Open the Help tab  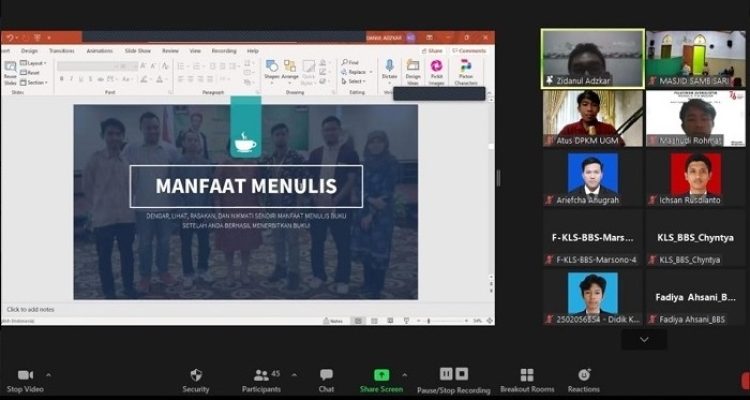tap(253, 51)
